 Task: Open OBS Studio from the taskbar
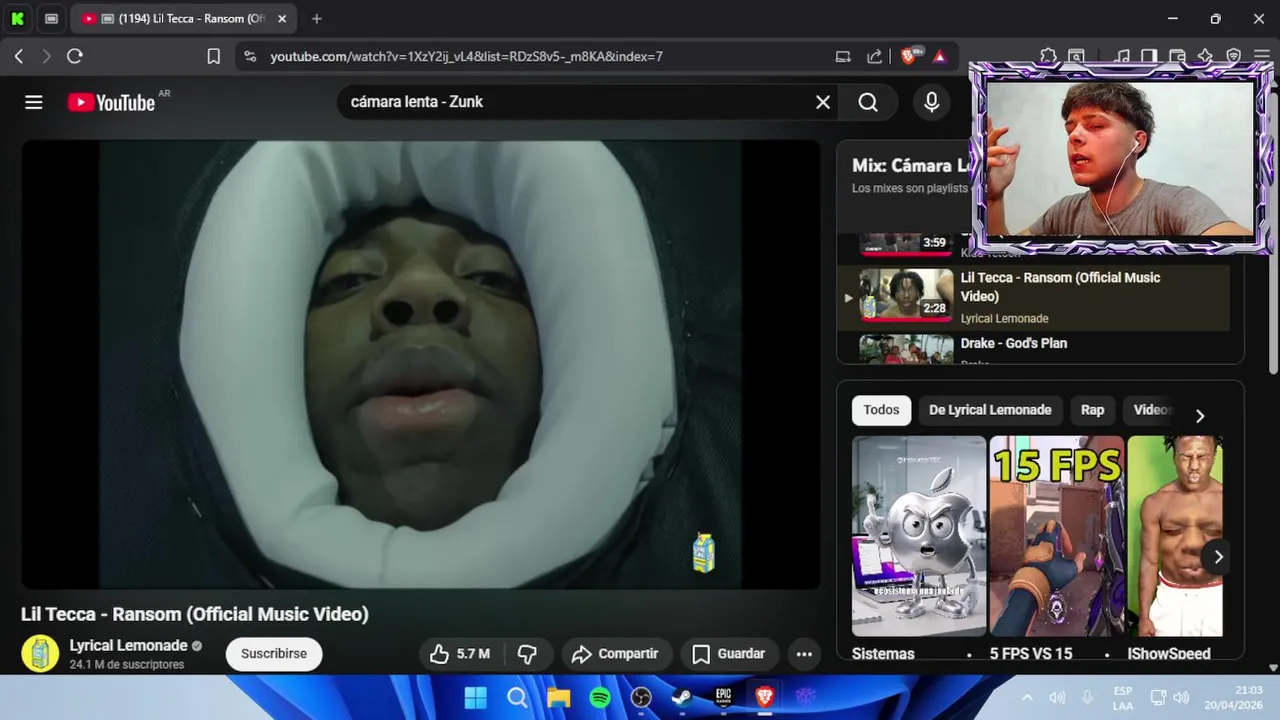(641, 697)
